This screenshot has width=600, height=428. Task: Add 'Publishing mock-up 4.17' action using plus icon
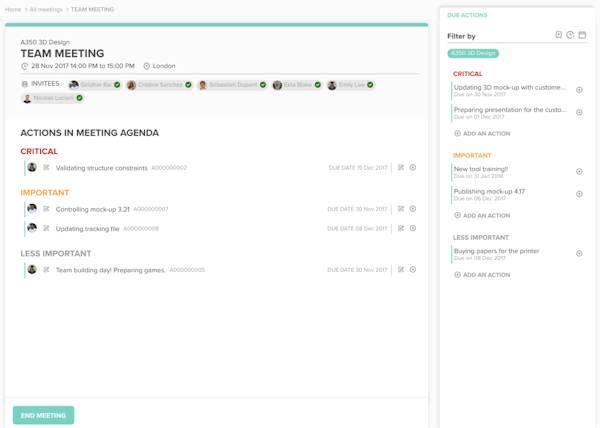click(x=579, y=194)
